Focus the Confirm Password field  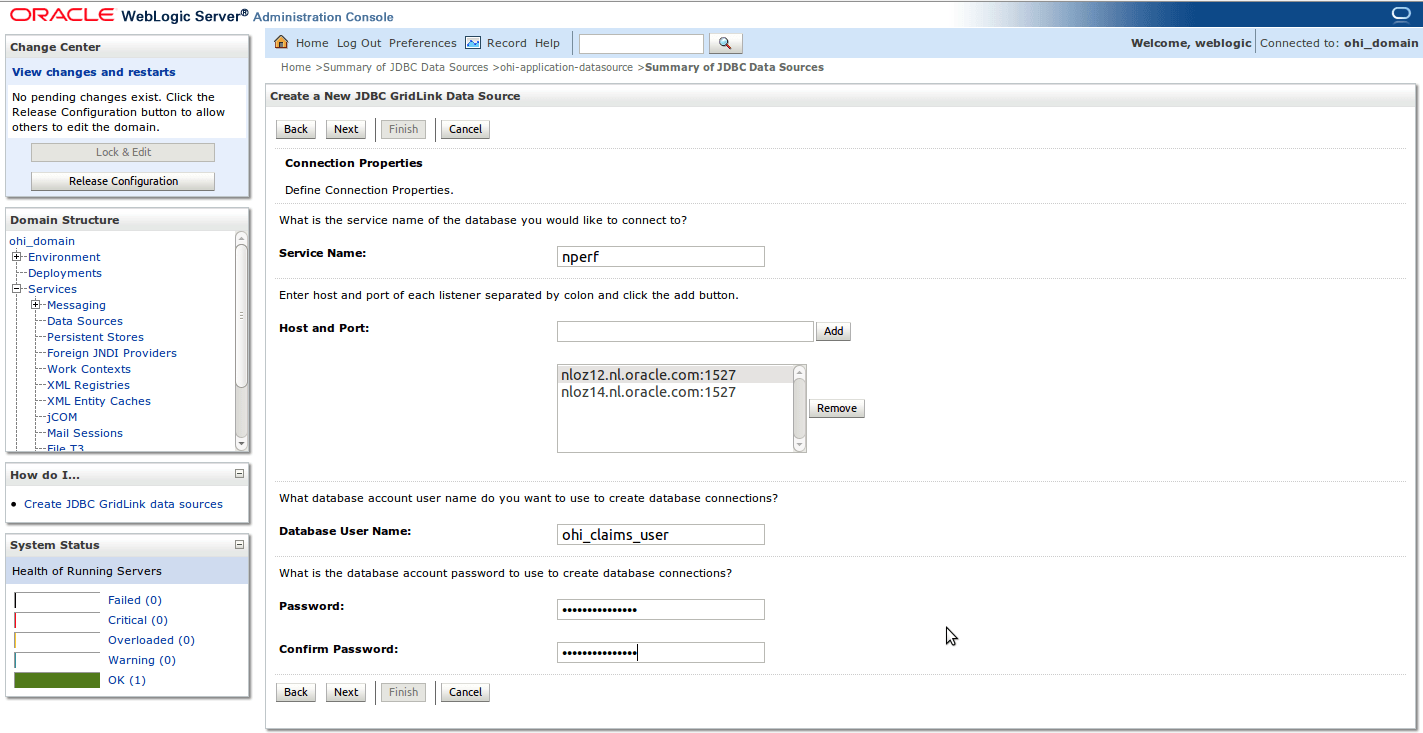(661, 652)
